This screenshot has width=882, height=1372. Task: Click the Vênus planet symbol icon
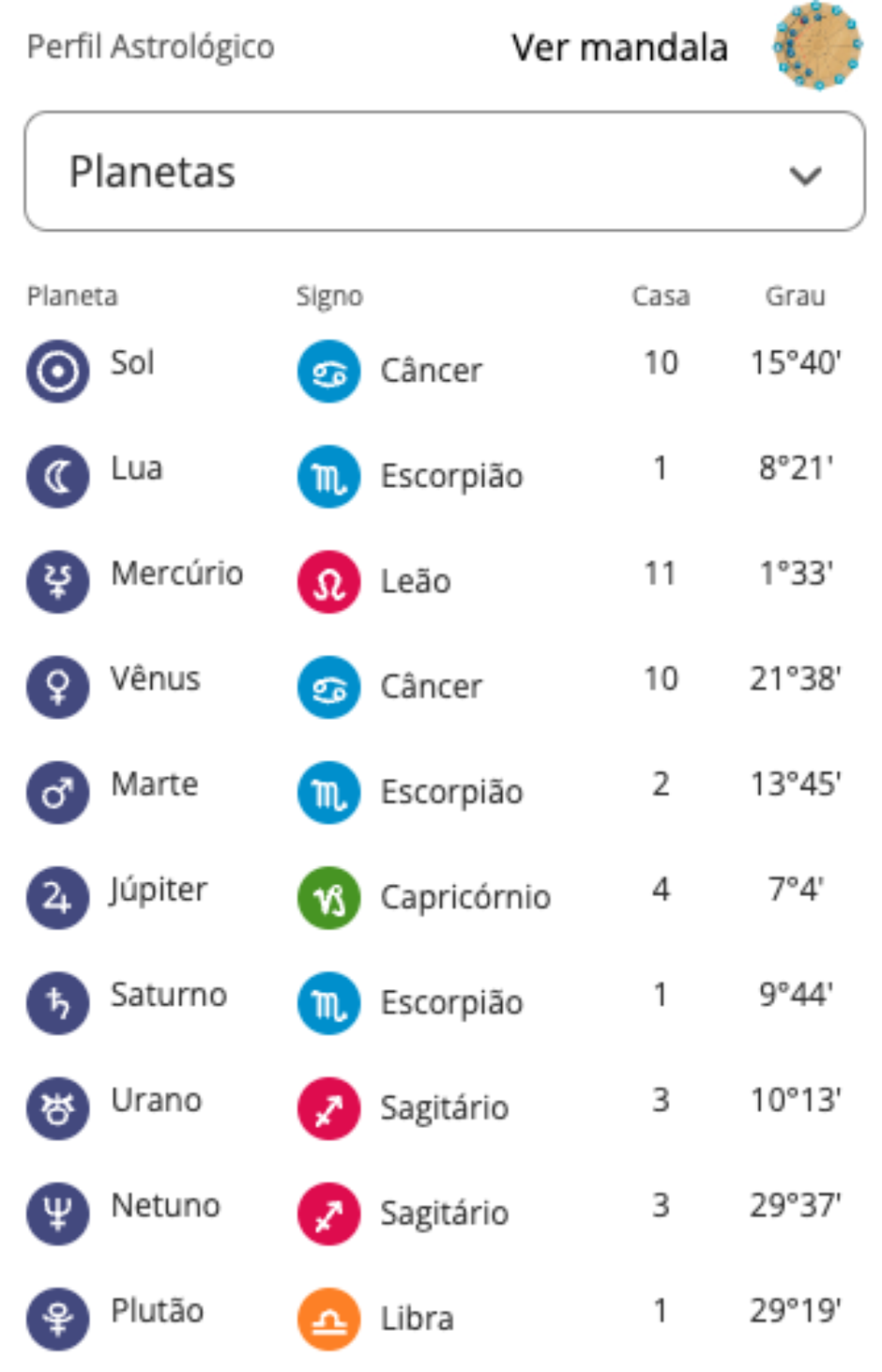point(58,687)
